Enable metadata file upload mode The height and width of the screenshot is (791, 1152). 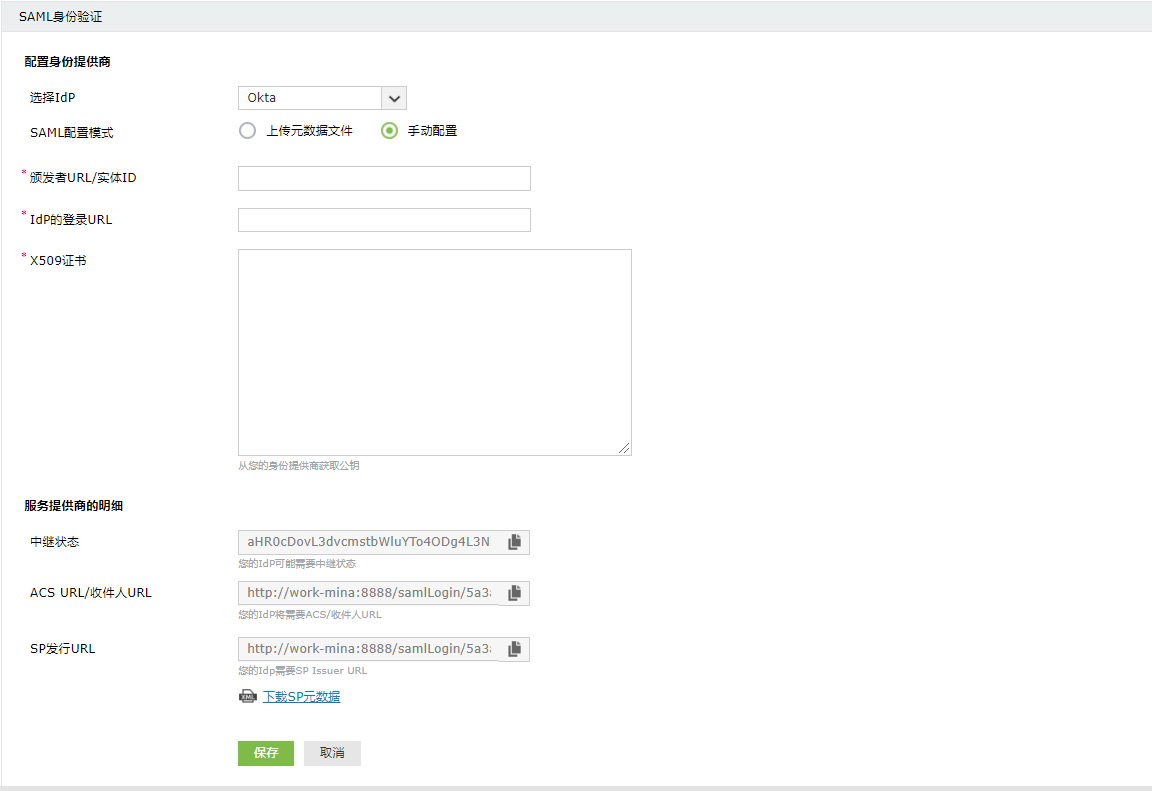[247, 130]
